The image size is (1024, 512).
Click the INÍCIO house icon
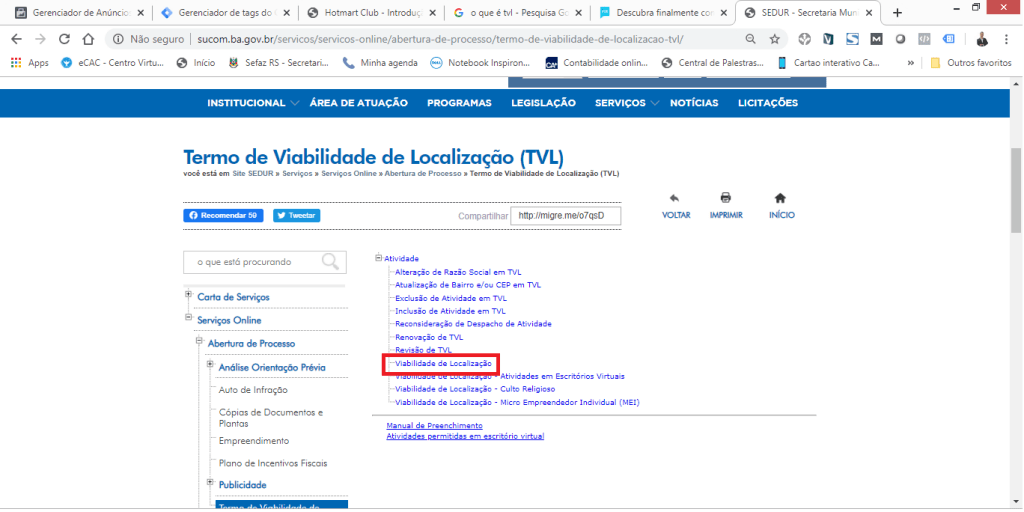pyautogui.click(x=780, y=198)
